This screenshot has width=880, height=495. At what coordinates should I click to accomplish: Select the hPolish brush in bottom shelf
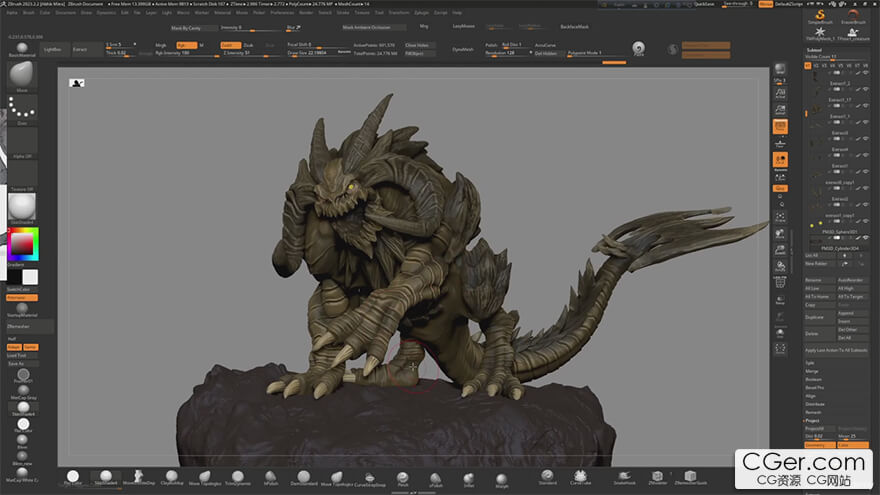click(x=271, y=478)
